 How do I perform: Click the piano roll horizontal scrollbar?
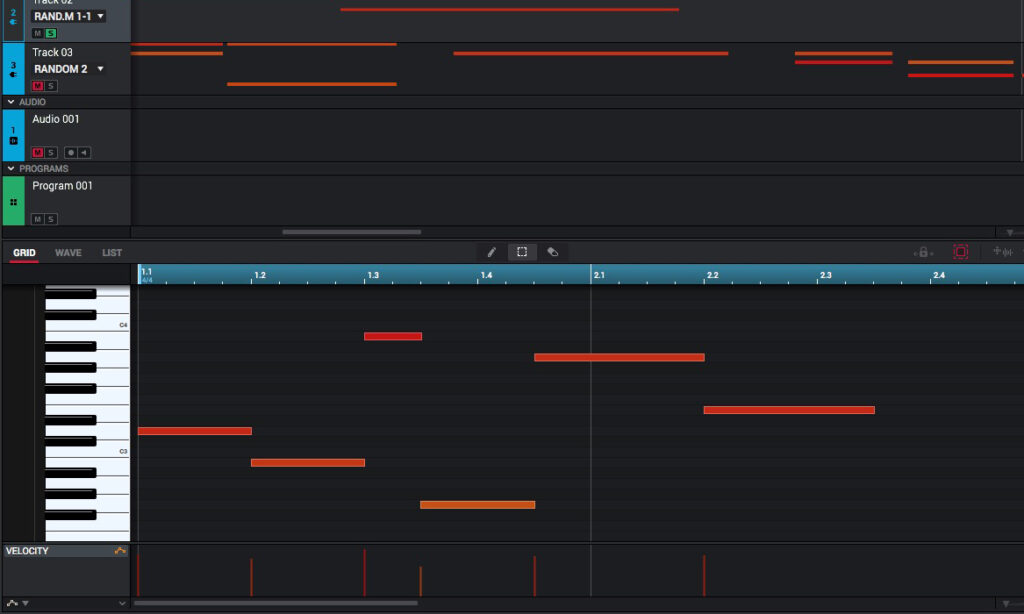click(x=276, y=603)
